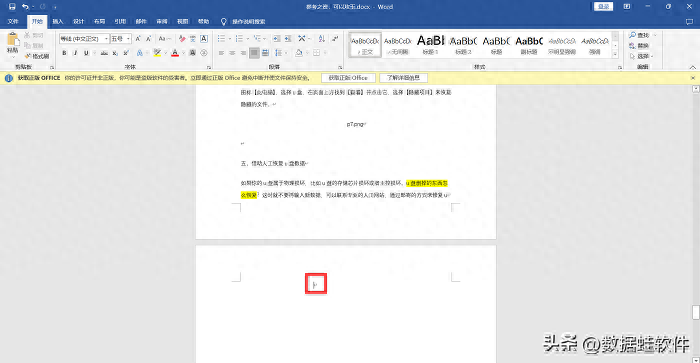
Task: Toggle Bold formatting
Action: (64, 53)
